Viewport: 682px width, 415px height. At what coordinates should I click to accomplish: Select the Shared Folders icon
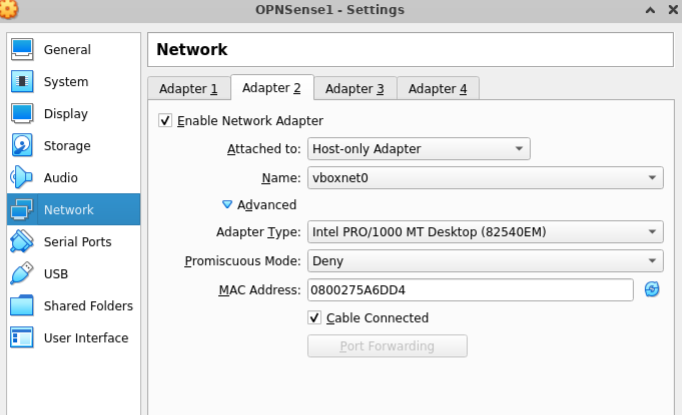23,306
